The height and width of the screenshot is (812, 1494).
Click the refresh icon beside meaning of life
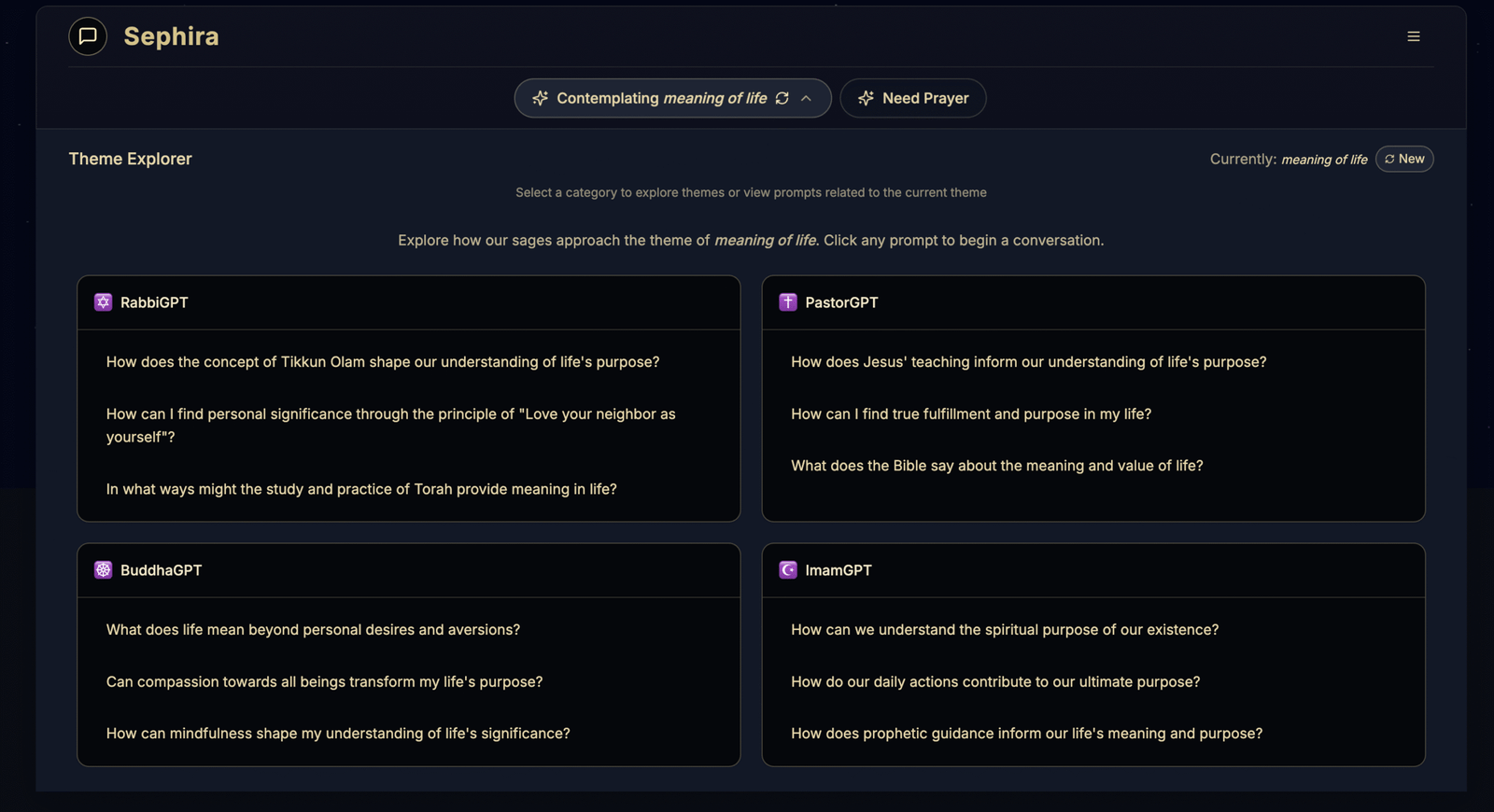pos(782,98)
